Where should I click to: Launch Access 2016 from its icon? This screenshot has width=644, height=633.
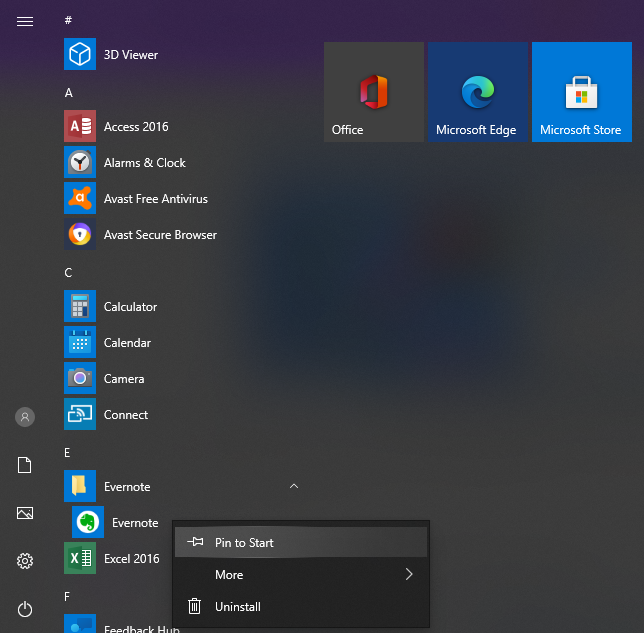[x=80, y=126]
